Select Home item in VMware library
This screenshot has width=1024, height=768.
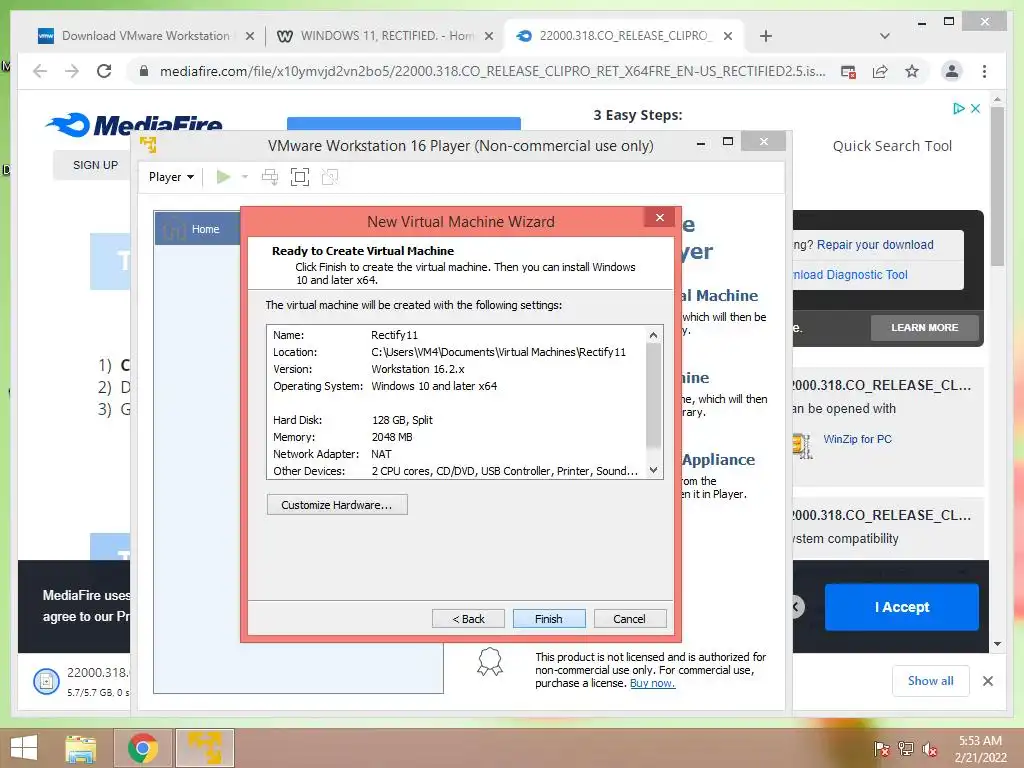coord(198,229)
